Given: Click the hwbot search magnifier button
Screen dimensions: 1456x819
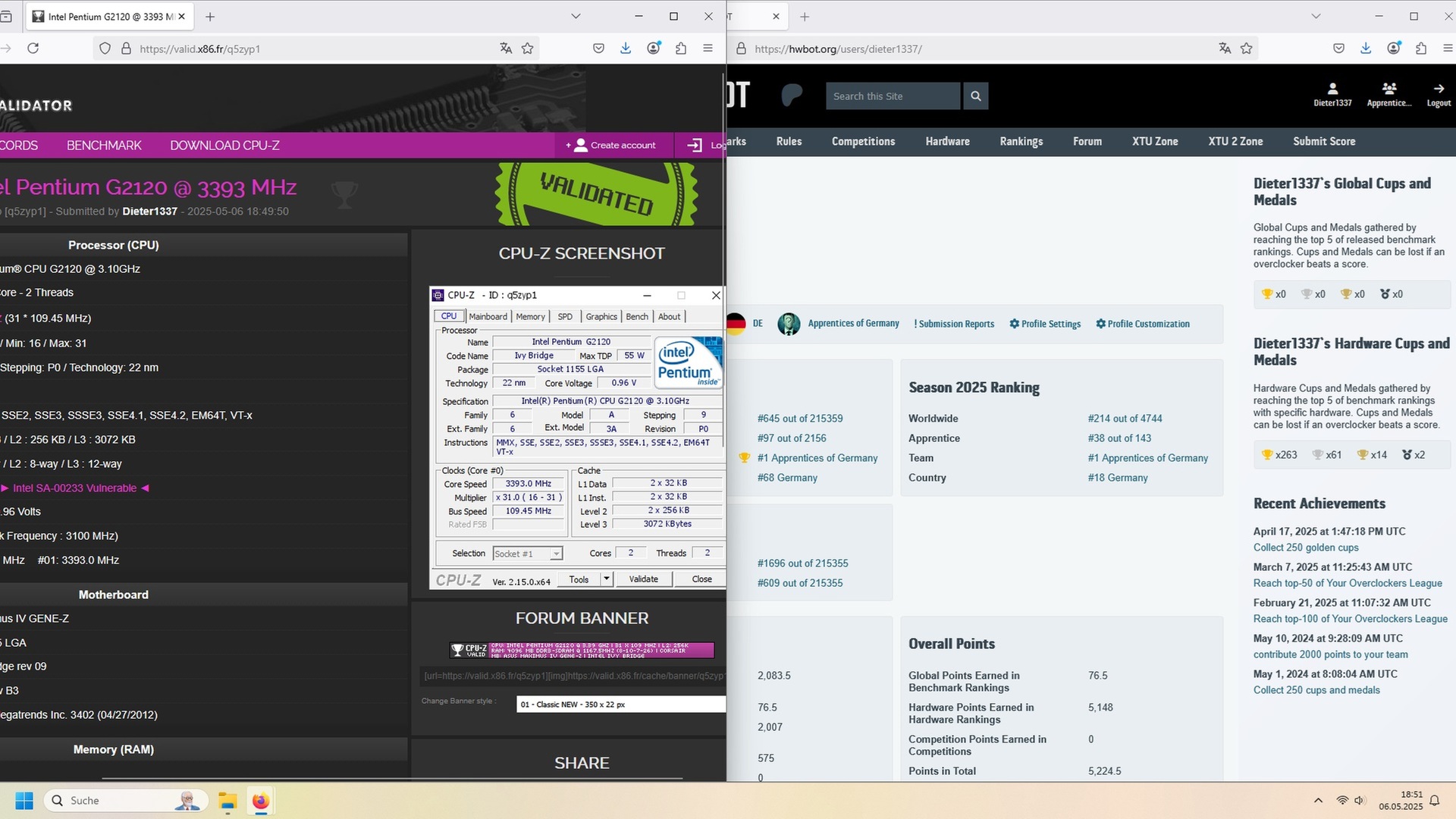Looking at the screenshot, I should pyautogui.click(x=975, y=96).
